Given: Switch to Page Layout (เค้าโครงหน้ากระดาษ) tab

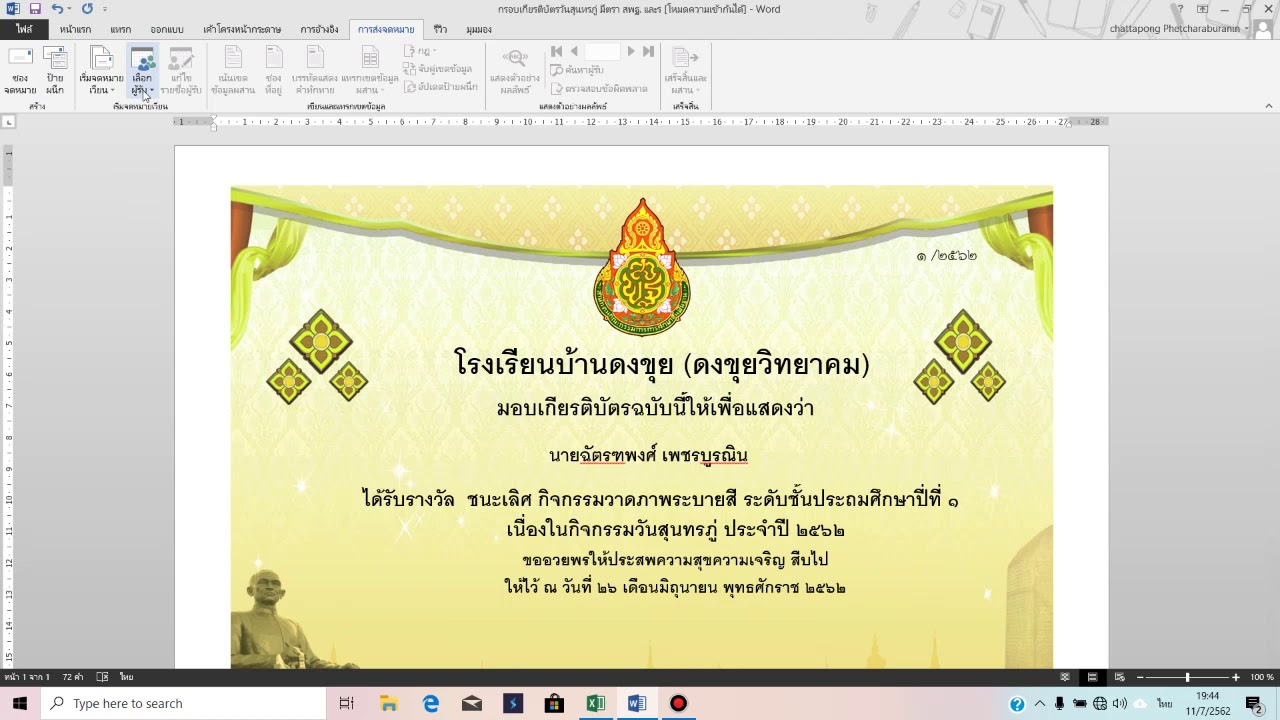Looking at the screenshot, I should click(242, 30).
